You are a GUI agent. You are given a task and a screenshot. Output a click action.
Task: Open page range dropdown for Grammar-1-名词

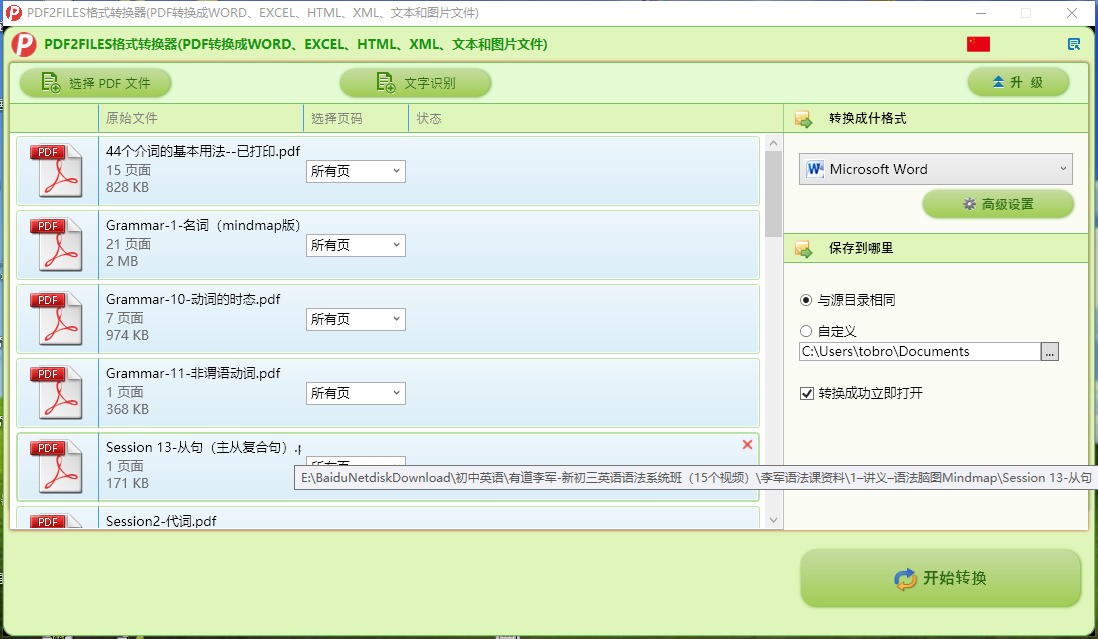pos(356,245)
